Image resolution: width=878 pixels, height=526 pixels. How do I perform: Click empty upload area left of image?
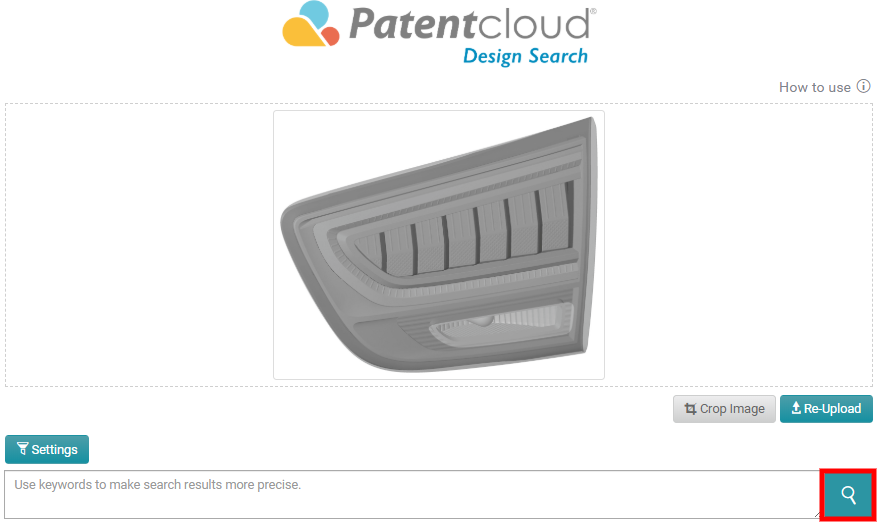pos(139,245)
